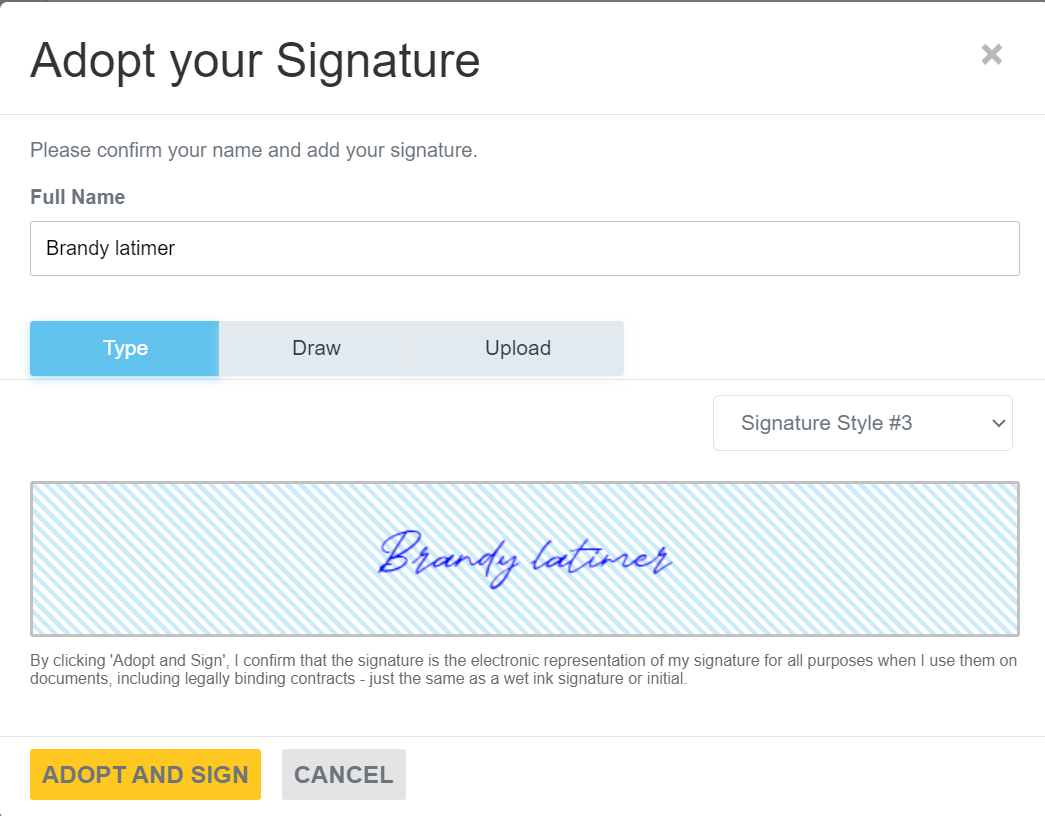Click the 'Please confirm your name' instruction text
1045x816 pixels.
[254, 151]
